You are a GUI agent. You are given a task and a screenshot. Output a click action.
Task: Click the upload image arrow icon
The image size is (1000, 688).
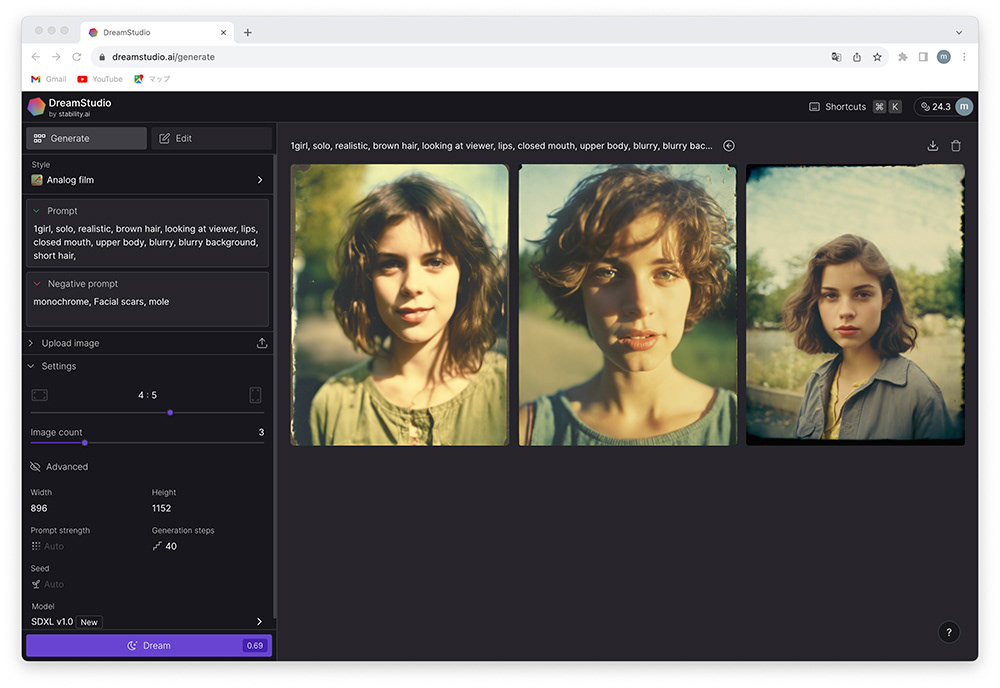[261, 343]
